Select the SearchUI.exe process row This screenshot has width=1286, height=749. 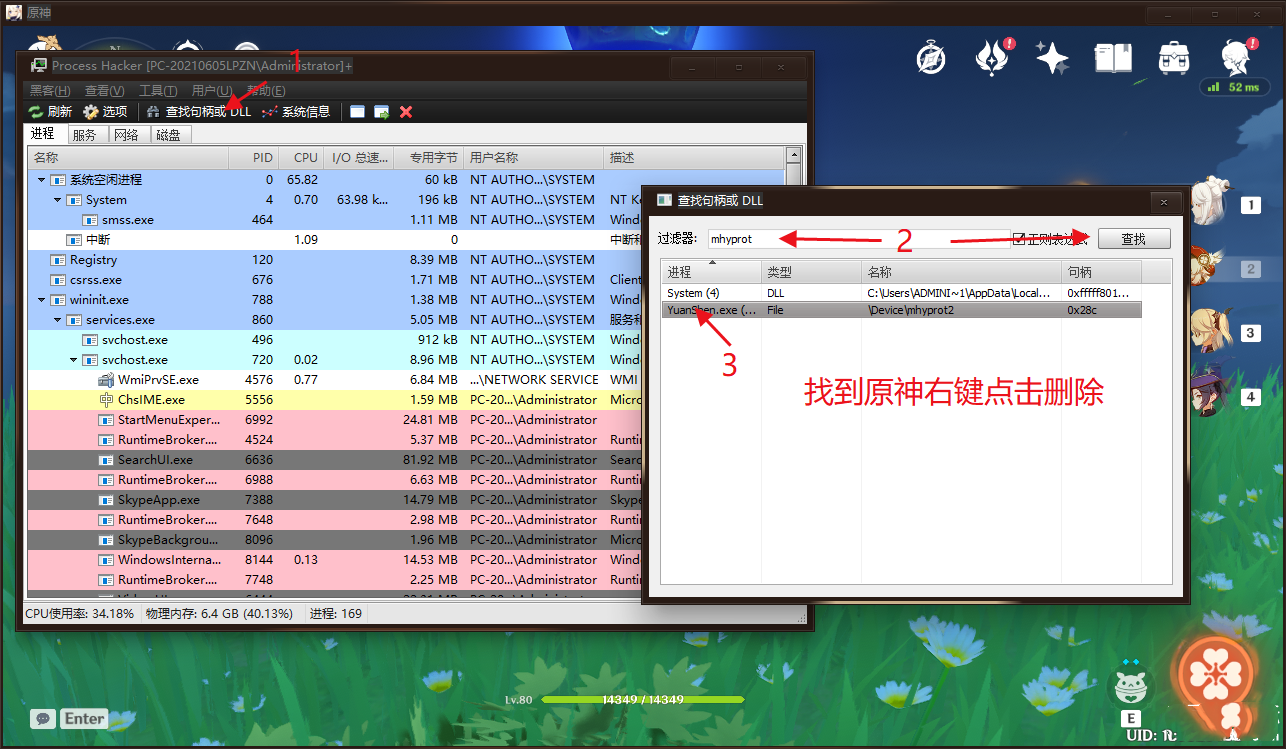pyautogui.click(x=406, y=460)
